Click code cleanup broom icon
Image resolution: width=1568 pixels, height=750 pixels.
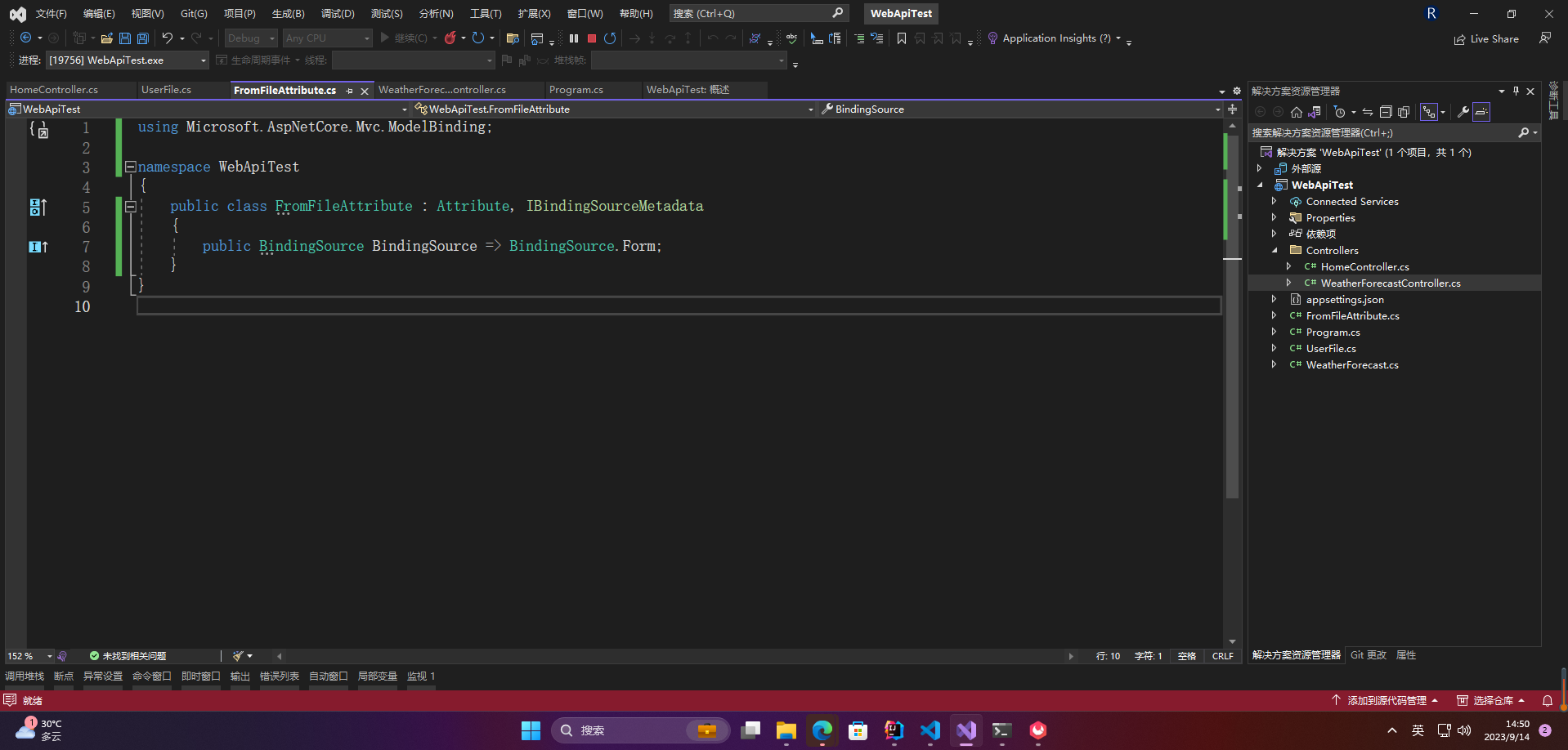pyautogui.click(x=238, y=656)
